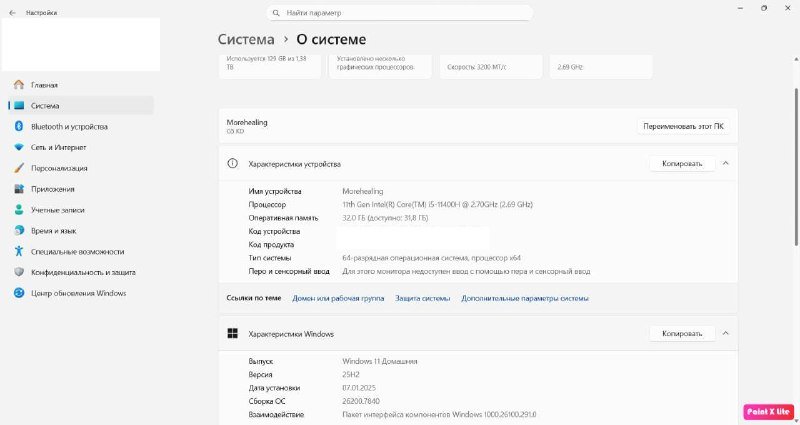Close the Settings window

point(787,8)
